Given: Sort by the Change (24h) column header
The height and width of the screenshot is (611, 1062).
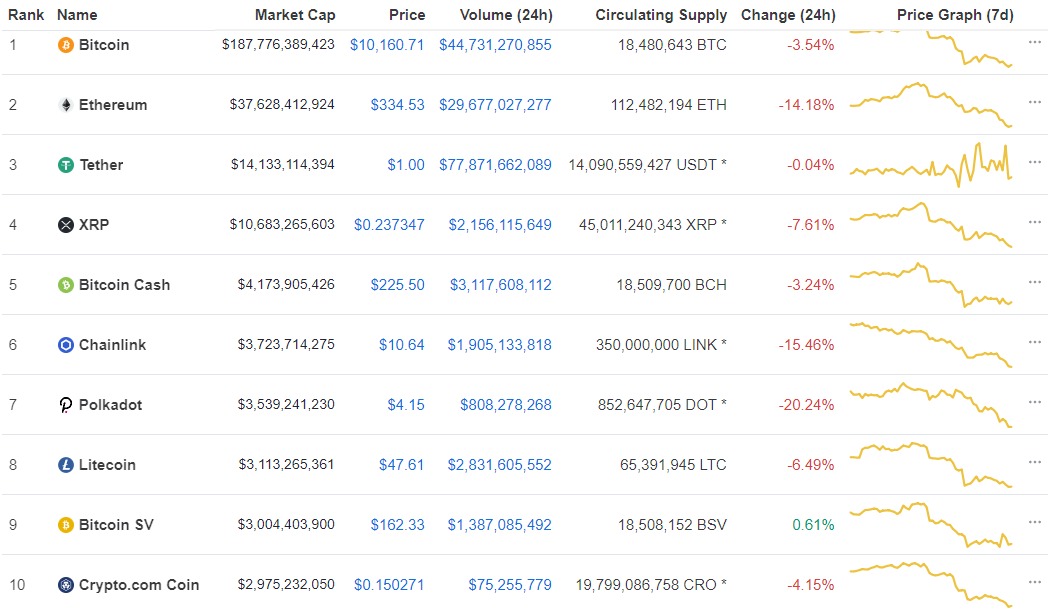Looking at the screenshot, I should coord(788,15).
